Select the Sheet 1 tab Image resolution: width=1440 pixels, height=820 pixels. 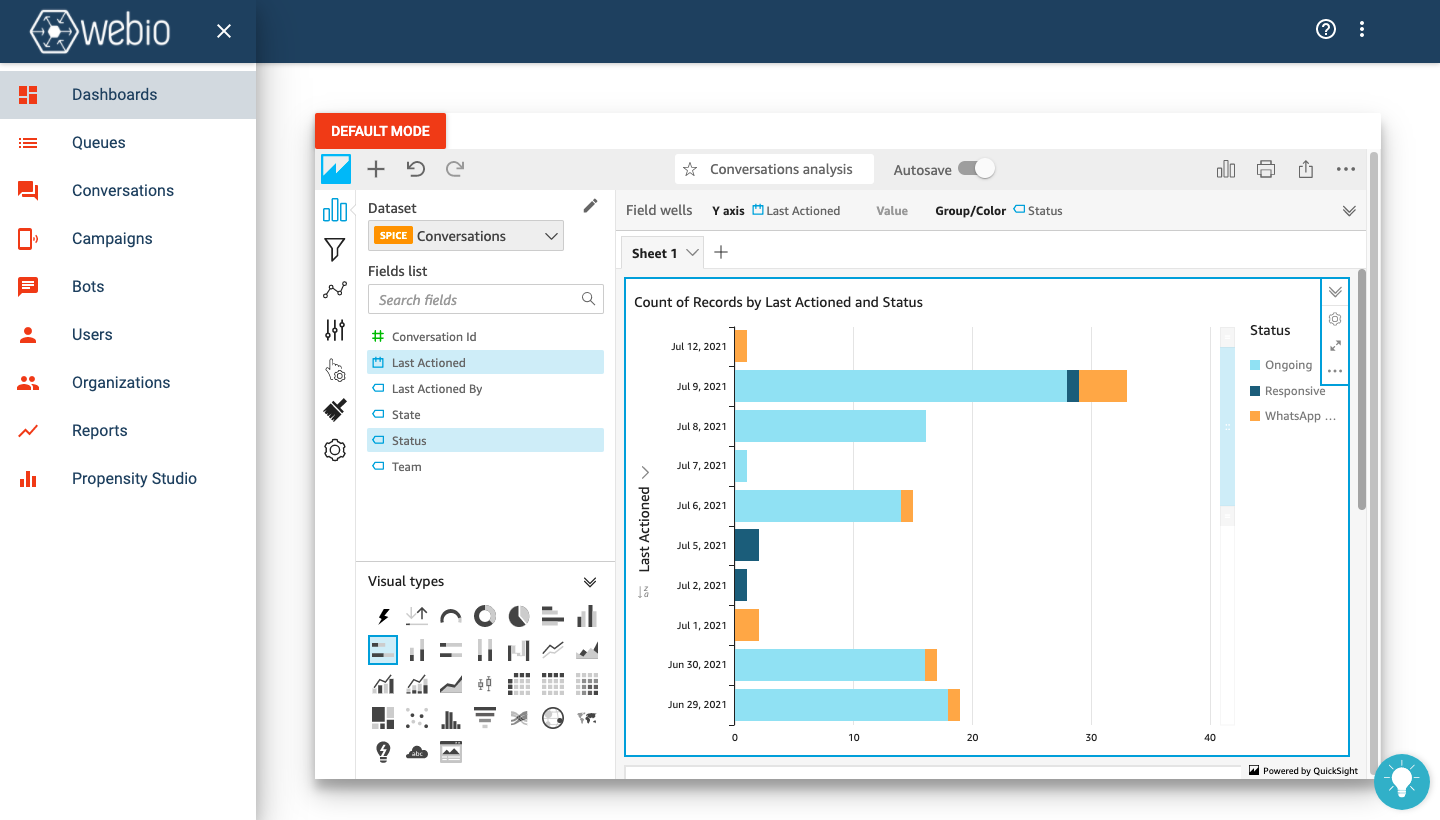(654, 253)
